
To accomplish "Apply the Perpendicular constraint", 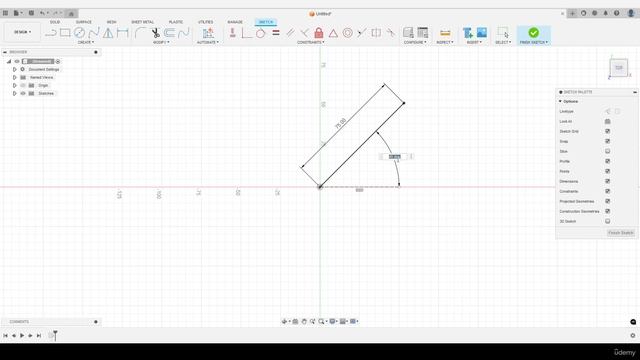I will coord(304,33).
